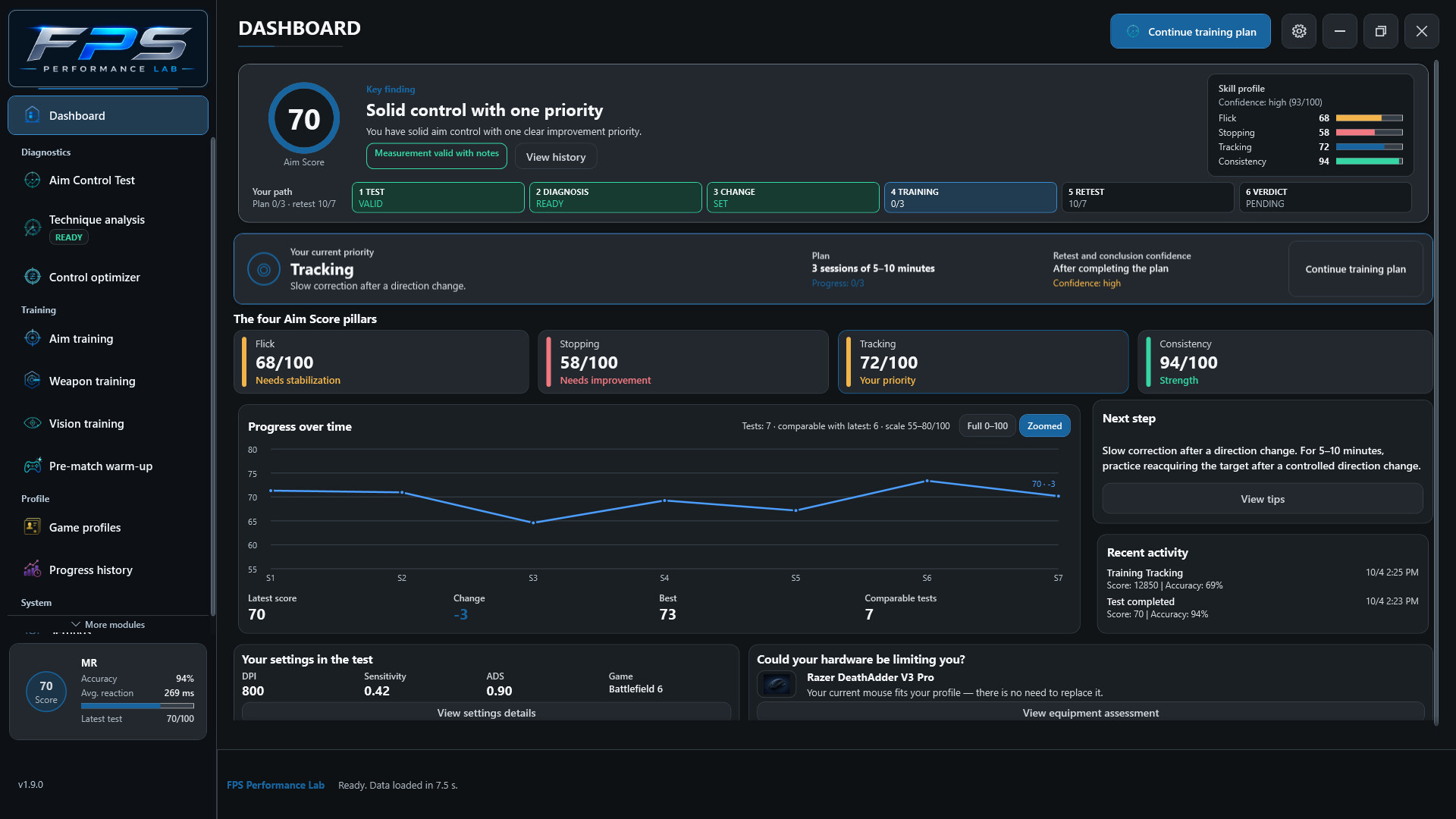
Task: Click View tips button
Action: coord(1262,499)
